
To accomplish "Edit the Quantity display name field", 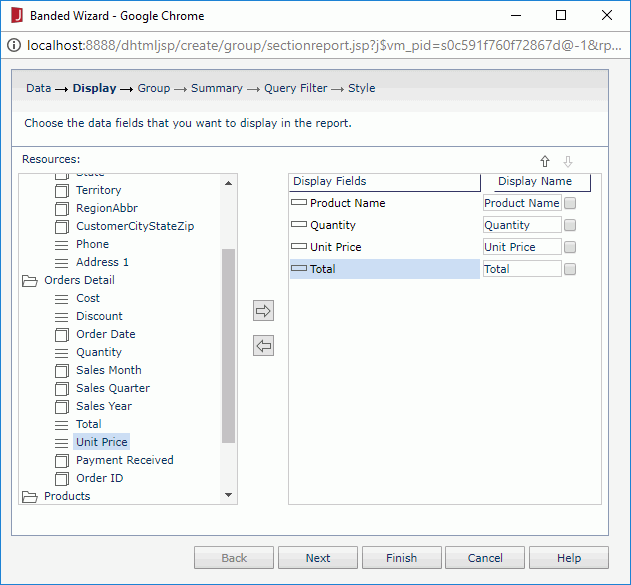I will [522, 225].
